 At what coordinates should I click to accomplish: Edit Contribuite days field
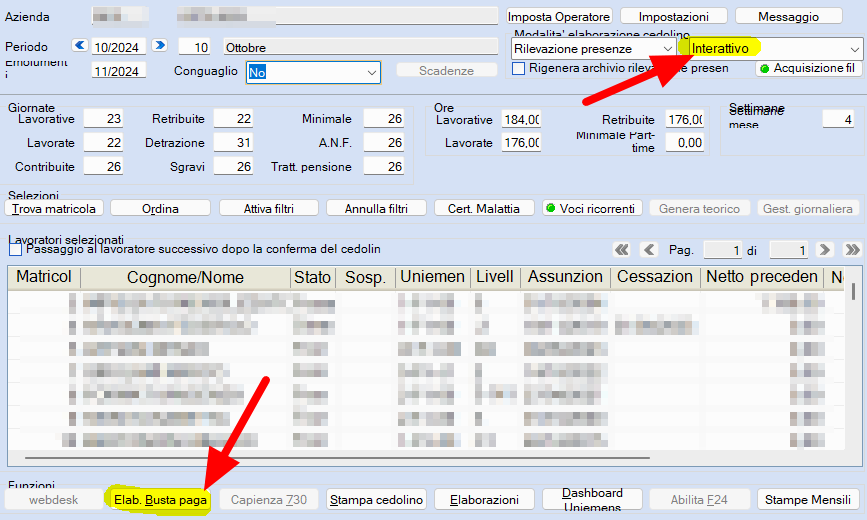[x=103, y=166]
